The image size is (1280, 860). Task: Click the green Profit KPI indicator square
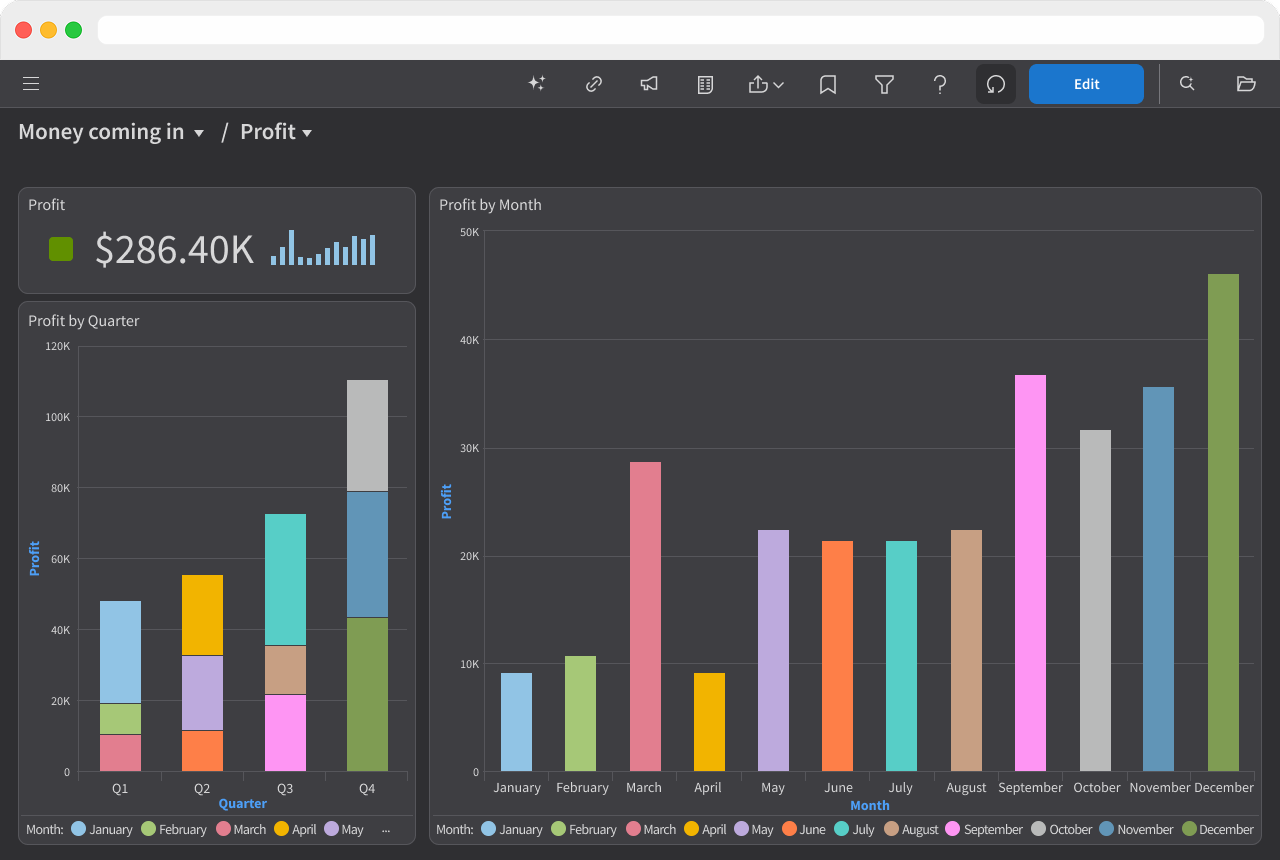[x=61, y=249]
